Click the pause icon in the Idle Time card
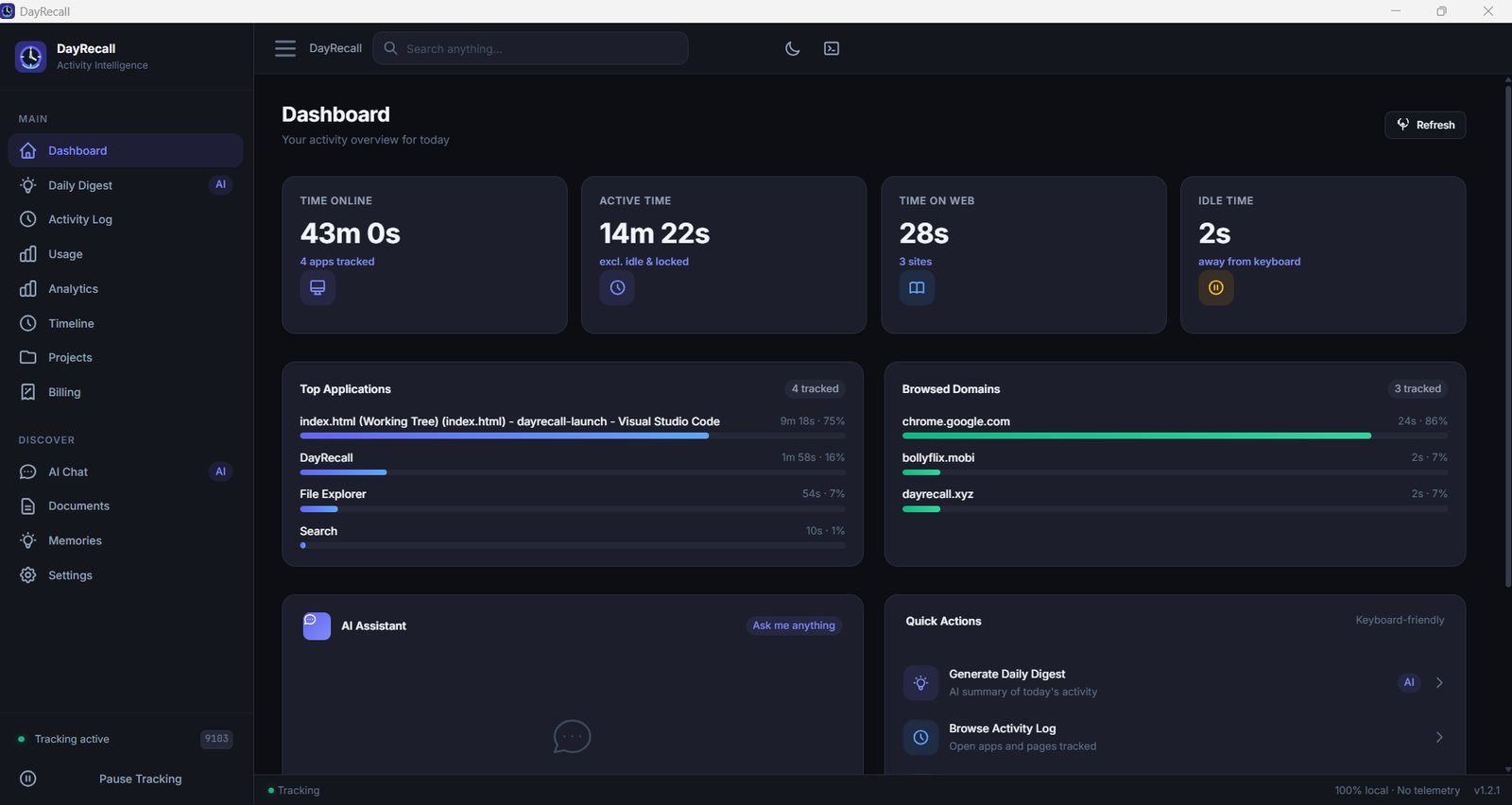This screenshot has width=1512, height=805. pyautogui.click(x=1216, y=287)
